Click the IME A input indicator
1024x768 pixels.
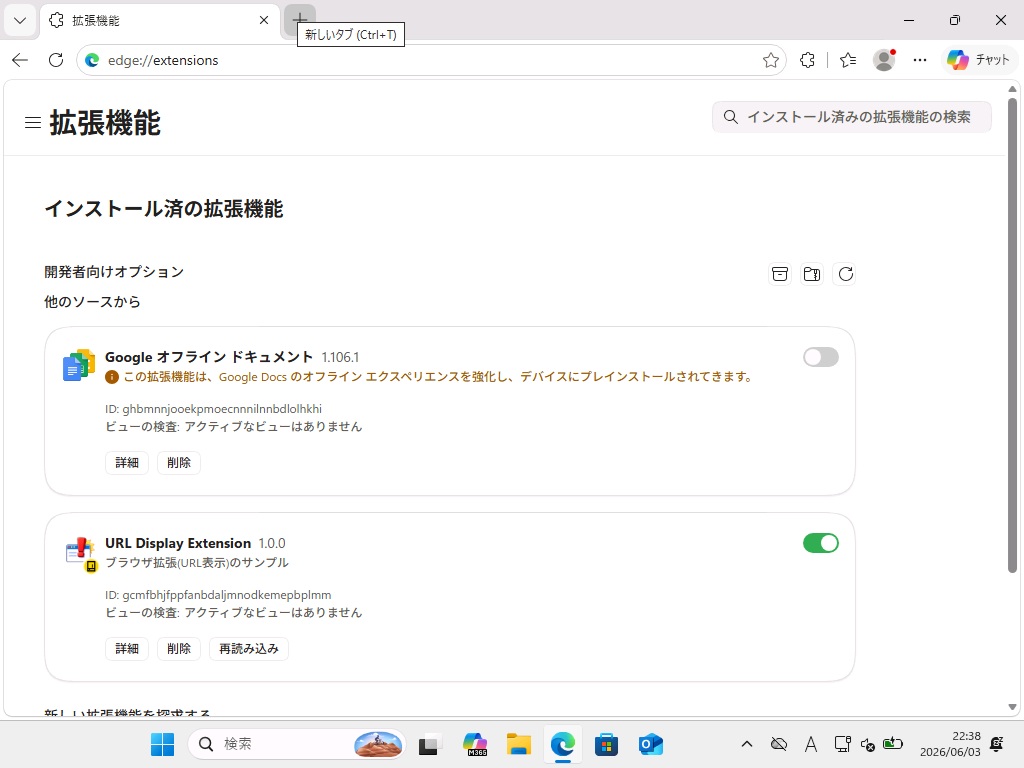point(810,744)
